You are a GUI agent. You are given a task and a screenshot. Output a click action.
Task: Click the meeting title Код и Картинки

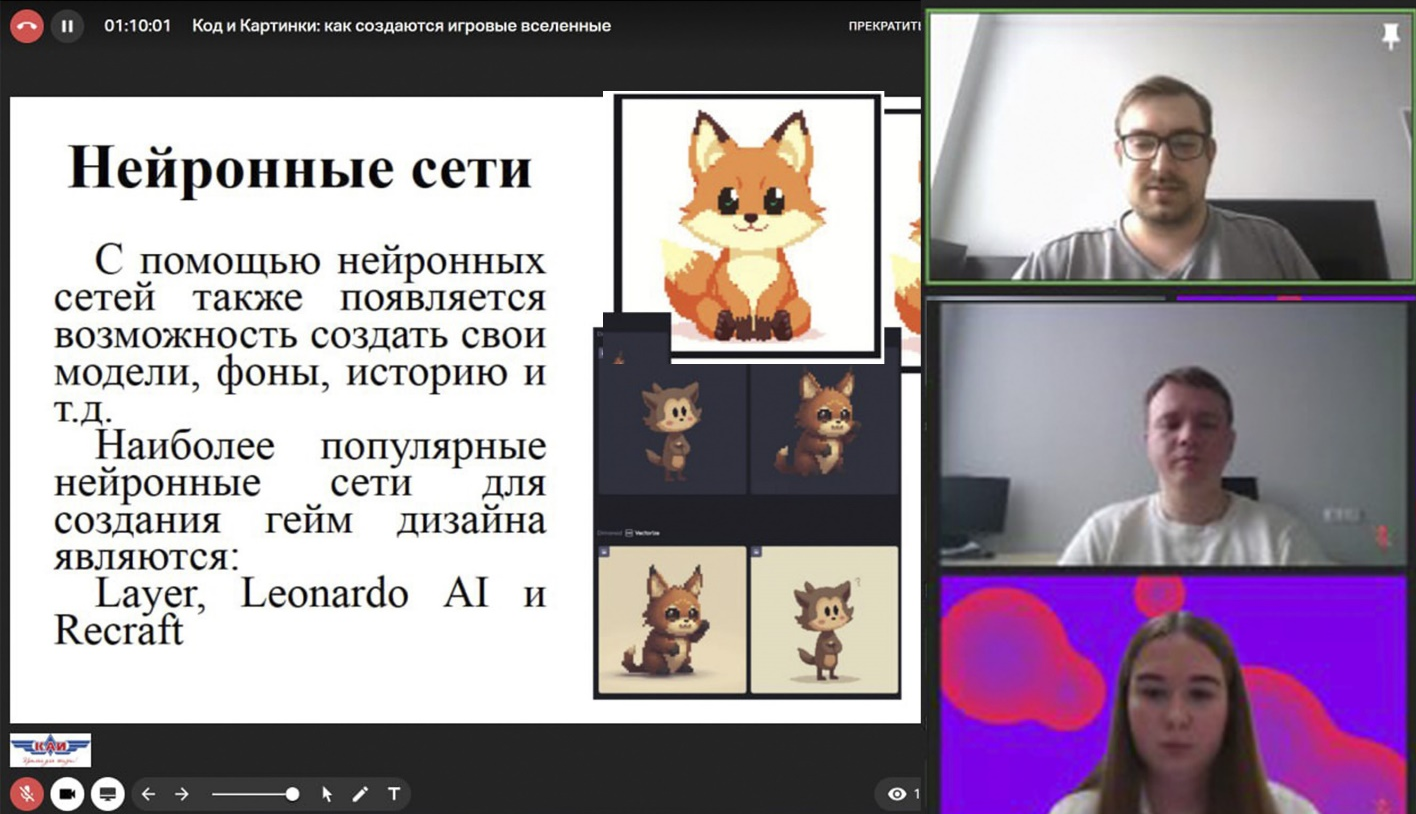click(x=401, y=26)
